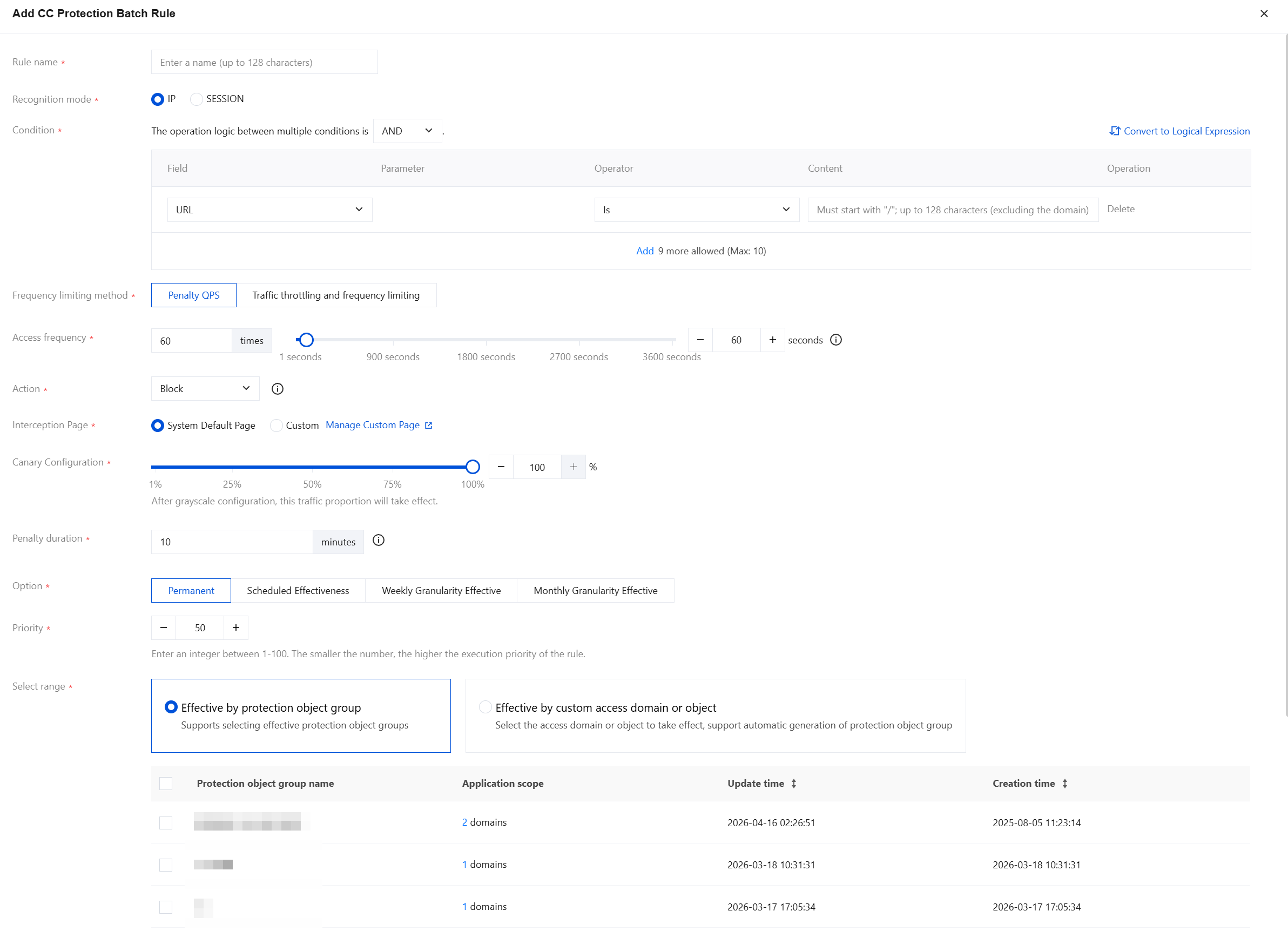The width and height of the screenshot is (1288, 938).
Task: Click external link icon after Manage Custom Page
Action: 428,426
